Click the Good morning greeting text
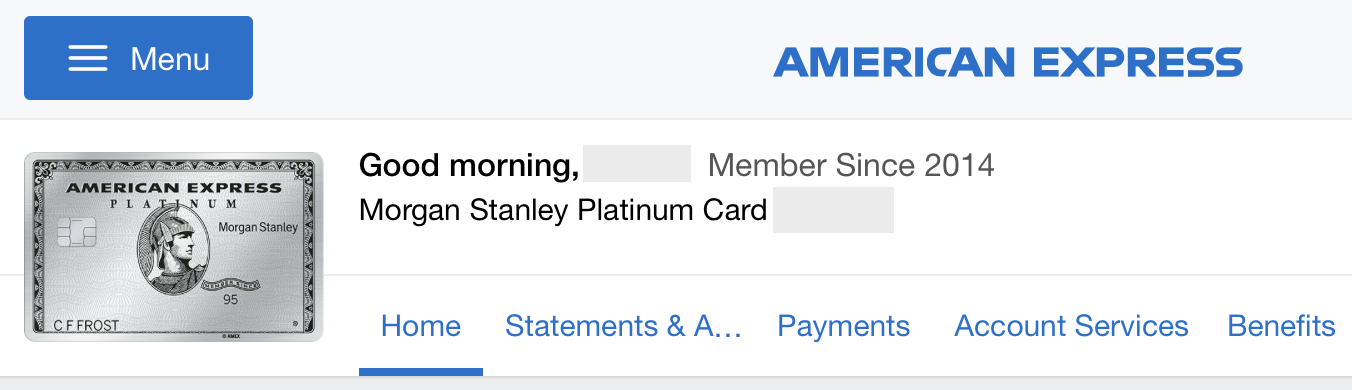 click(x=469, y=165)
